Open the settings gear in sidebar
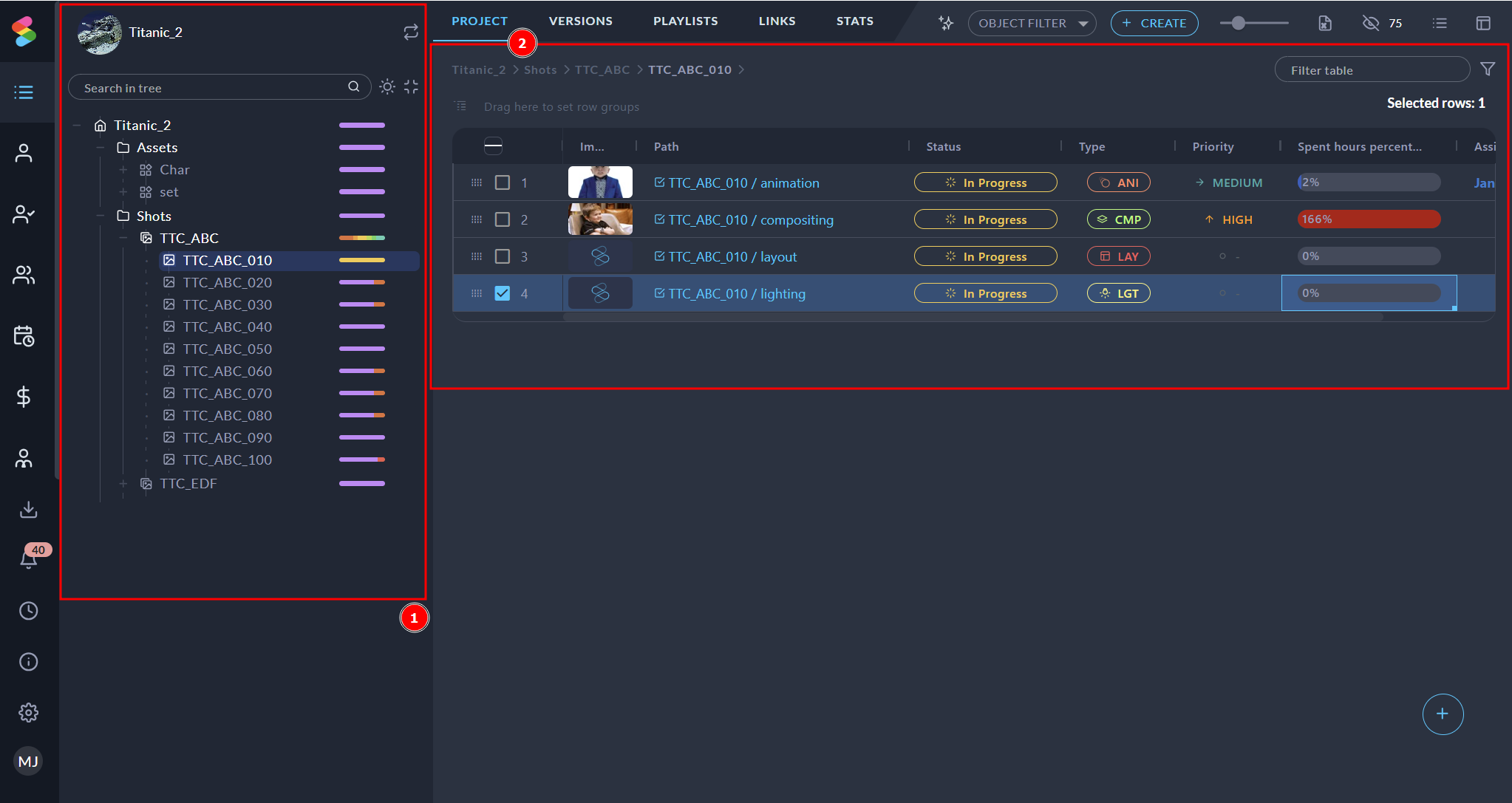1512x803 pixels. pos(28,712)
